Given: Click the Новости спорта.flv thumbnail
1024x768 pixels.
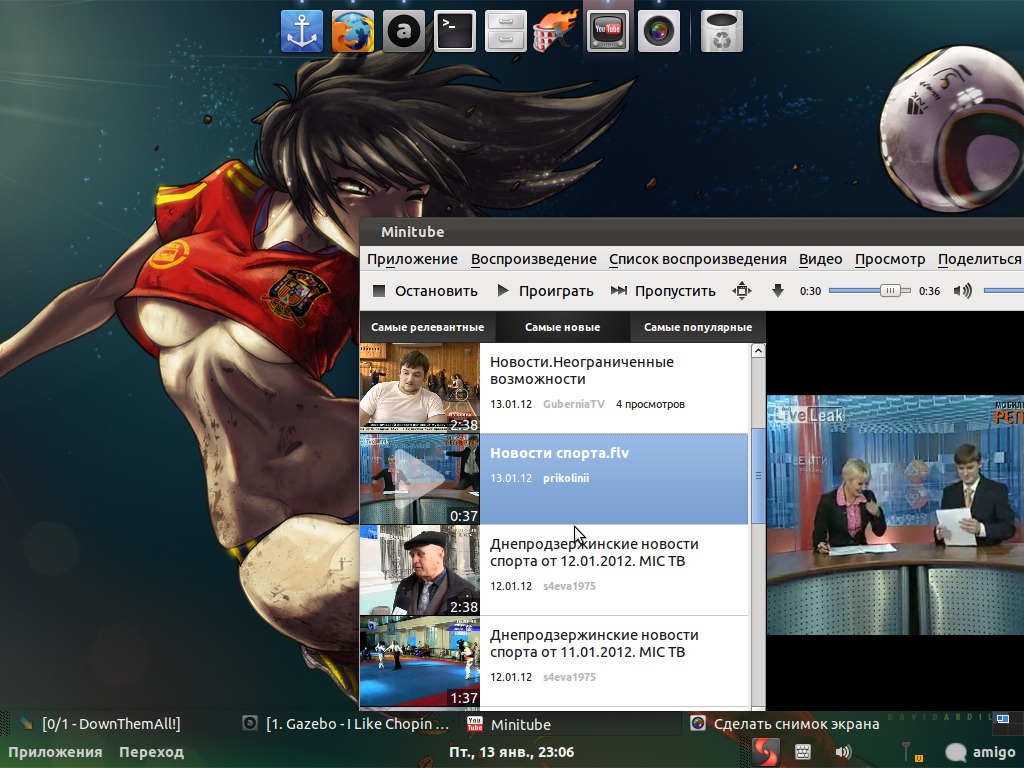Looking at the screenshot, I should (x=419, y=479).
